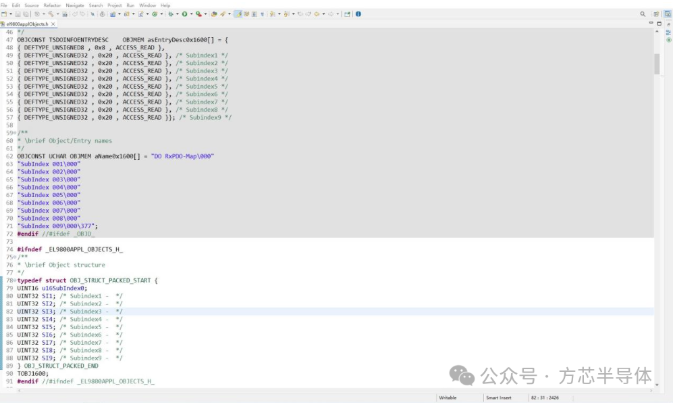This screenshot has width=679, height=404.
Task: Click the External Tools run icon
Action: [x=199, y=14]
